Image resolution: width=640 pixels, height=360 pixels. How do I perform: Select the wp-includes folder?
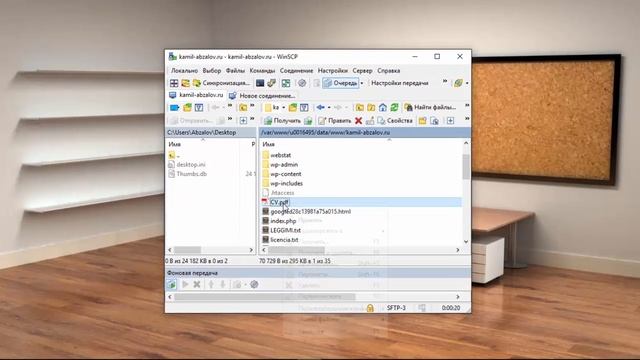pyautogui.click(x=286, y=183)
